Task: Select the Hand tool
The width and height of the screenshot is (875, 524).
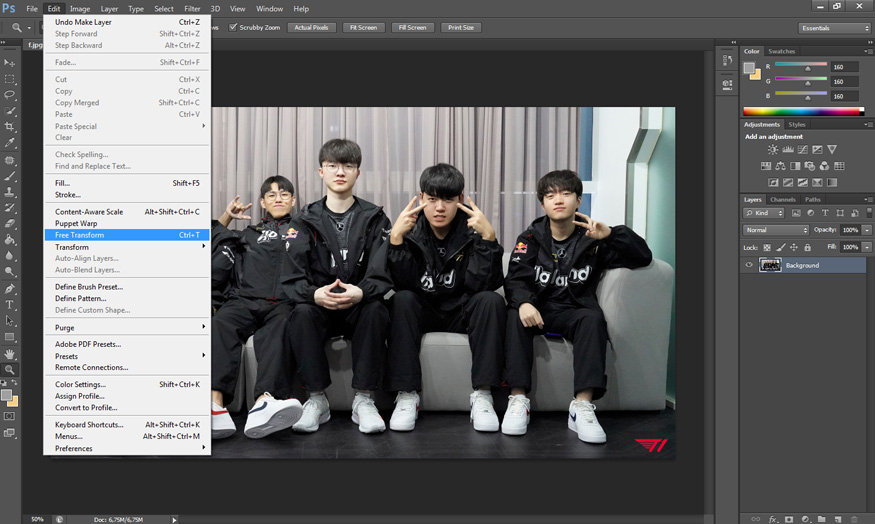Action: tap(10, 353)
